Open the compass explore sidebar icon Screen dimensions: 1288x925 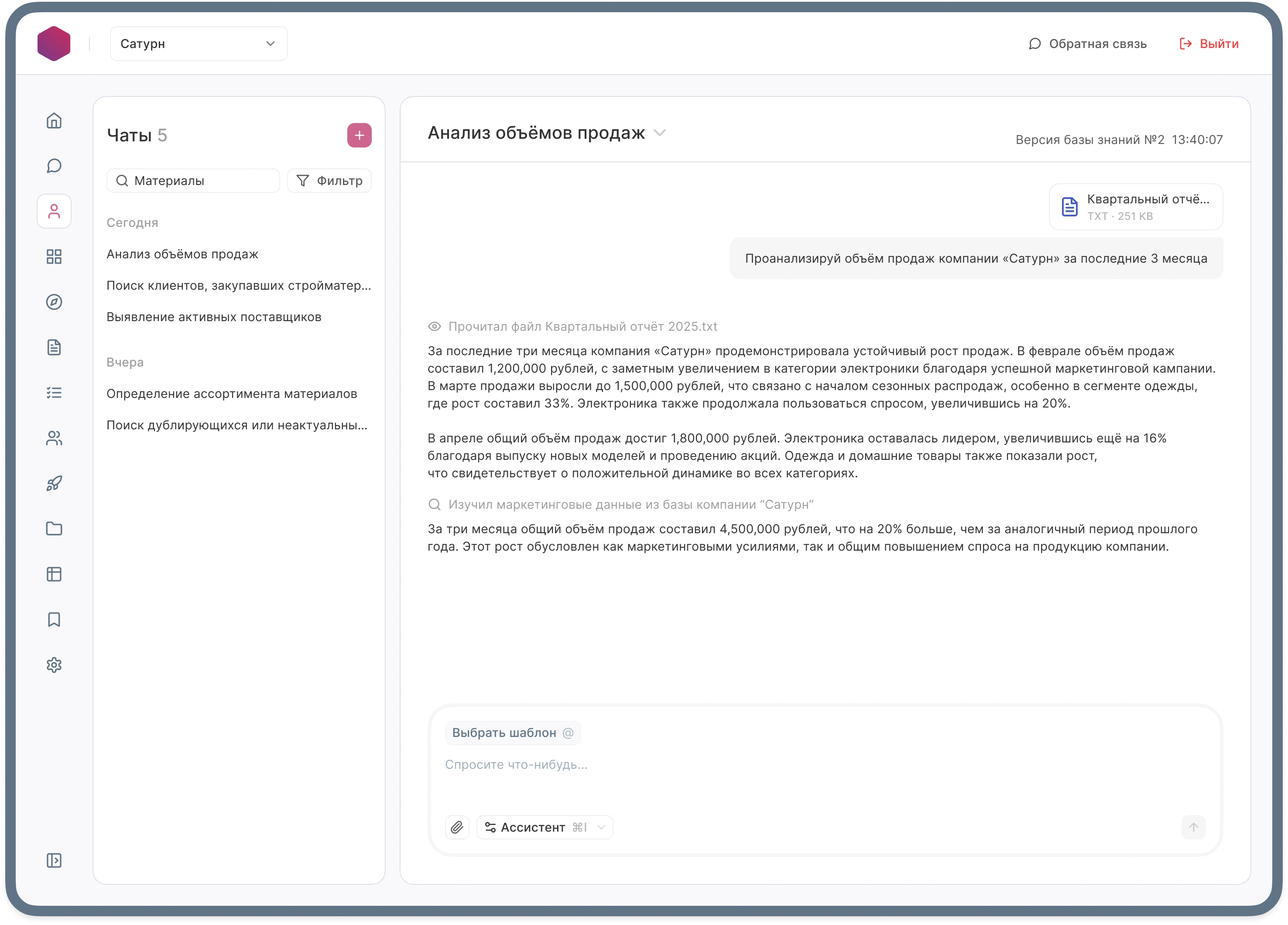[54, 302]
